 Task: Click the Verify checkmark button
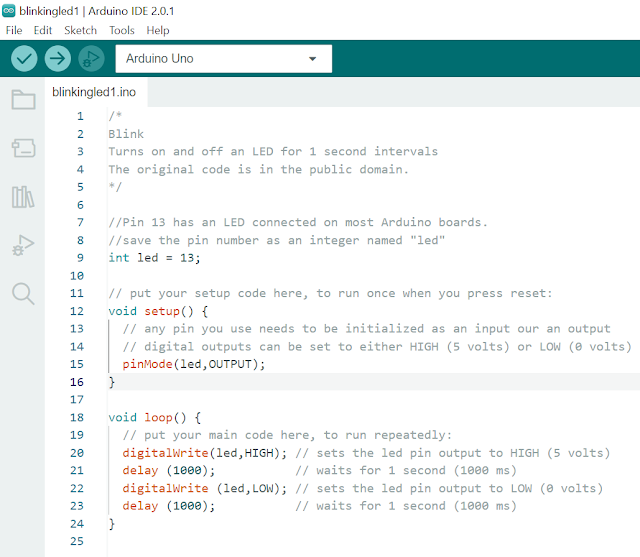(x=24, y=59)
